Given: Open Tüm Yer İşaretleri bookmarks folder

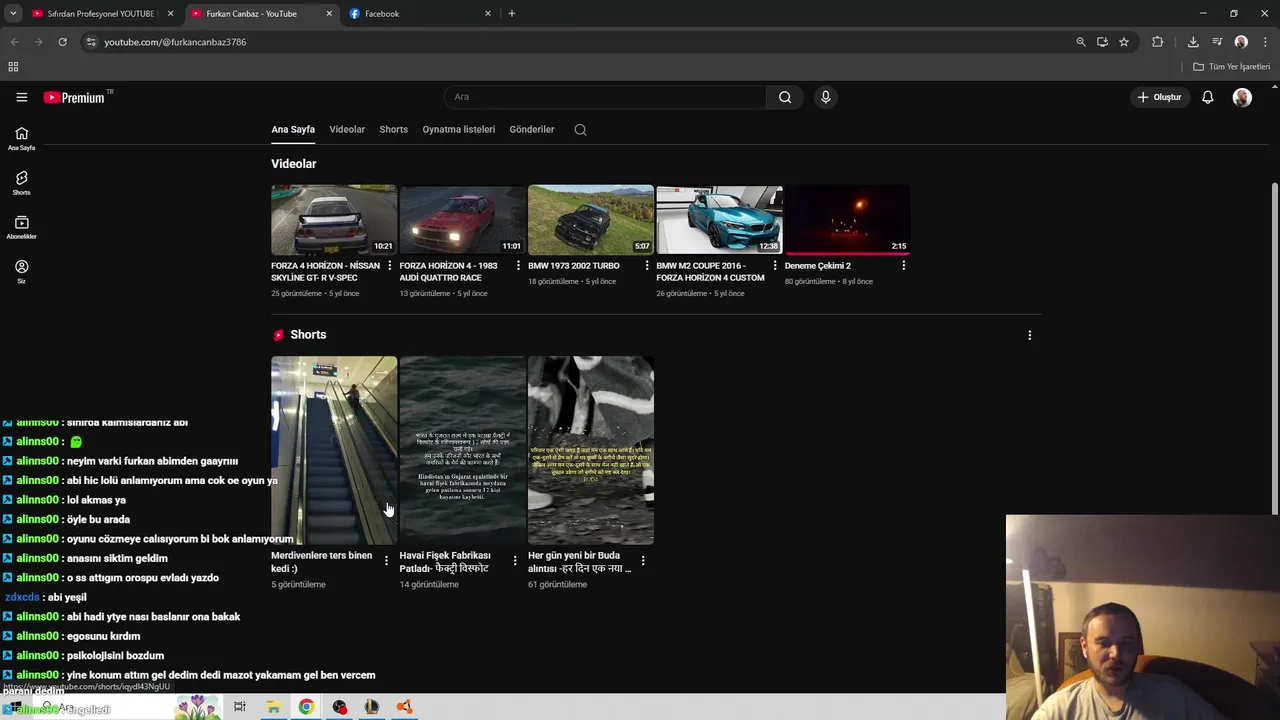Looking at the screenshot, I should click(1232, 67).
